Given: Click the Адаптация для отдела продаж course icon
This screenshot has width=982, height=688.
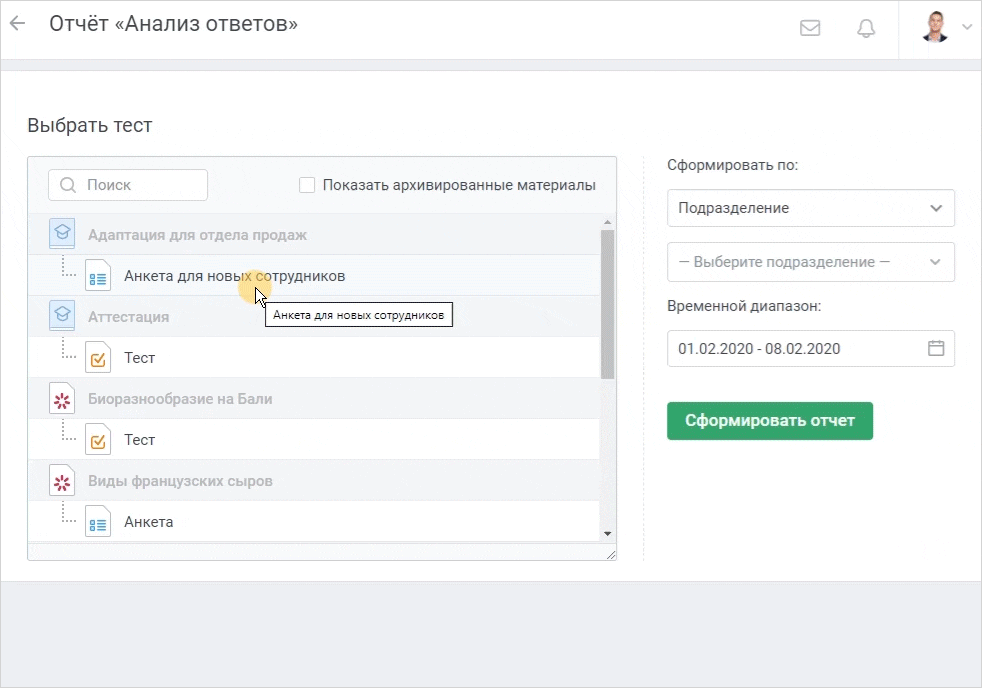Looking at the screenshot, I should click(x=62, y=234).
